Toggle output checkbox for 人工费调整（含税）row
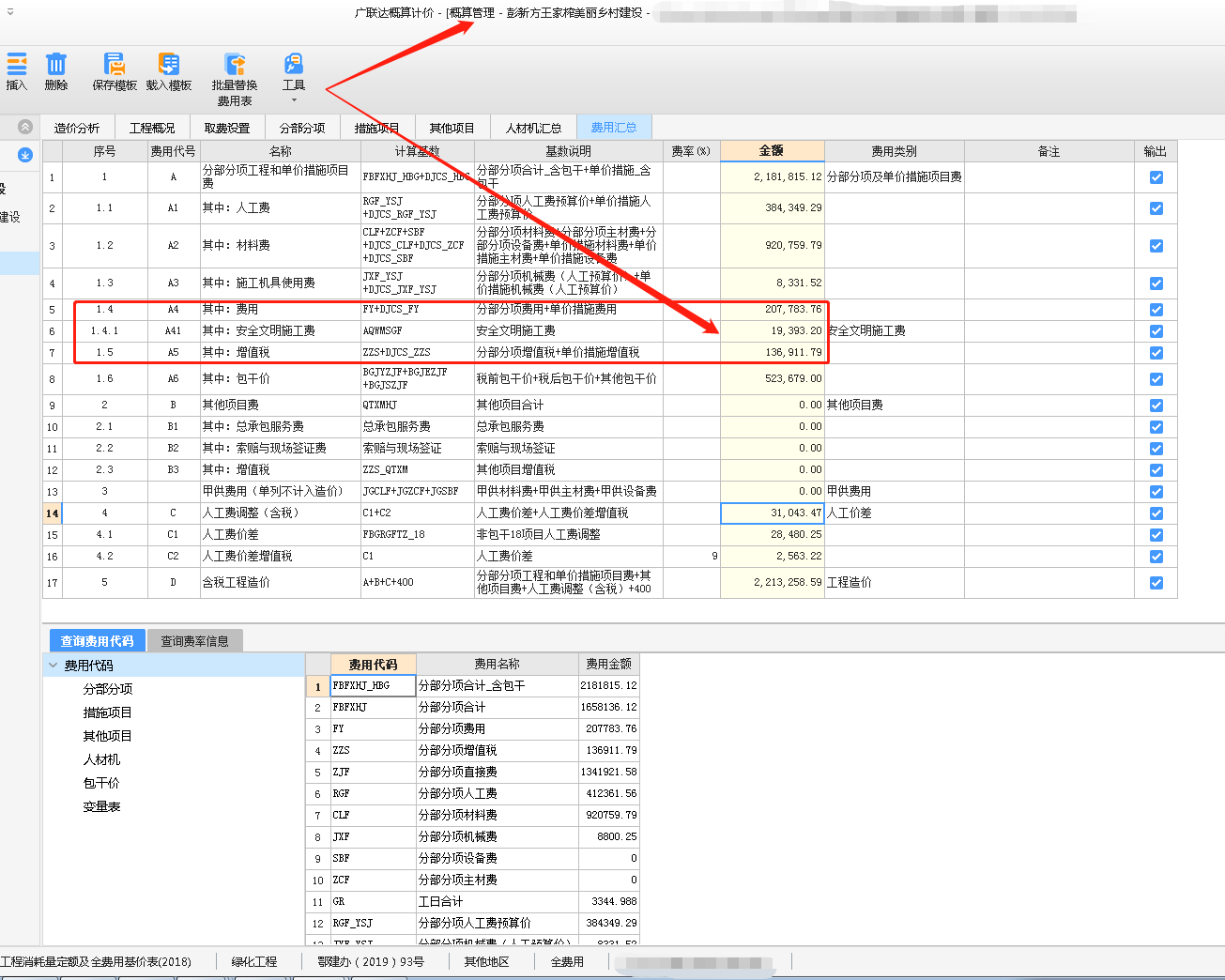 (1156, 513)
